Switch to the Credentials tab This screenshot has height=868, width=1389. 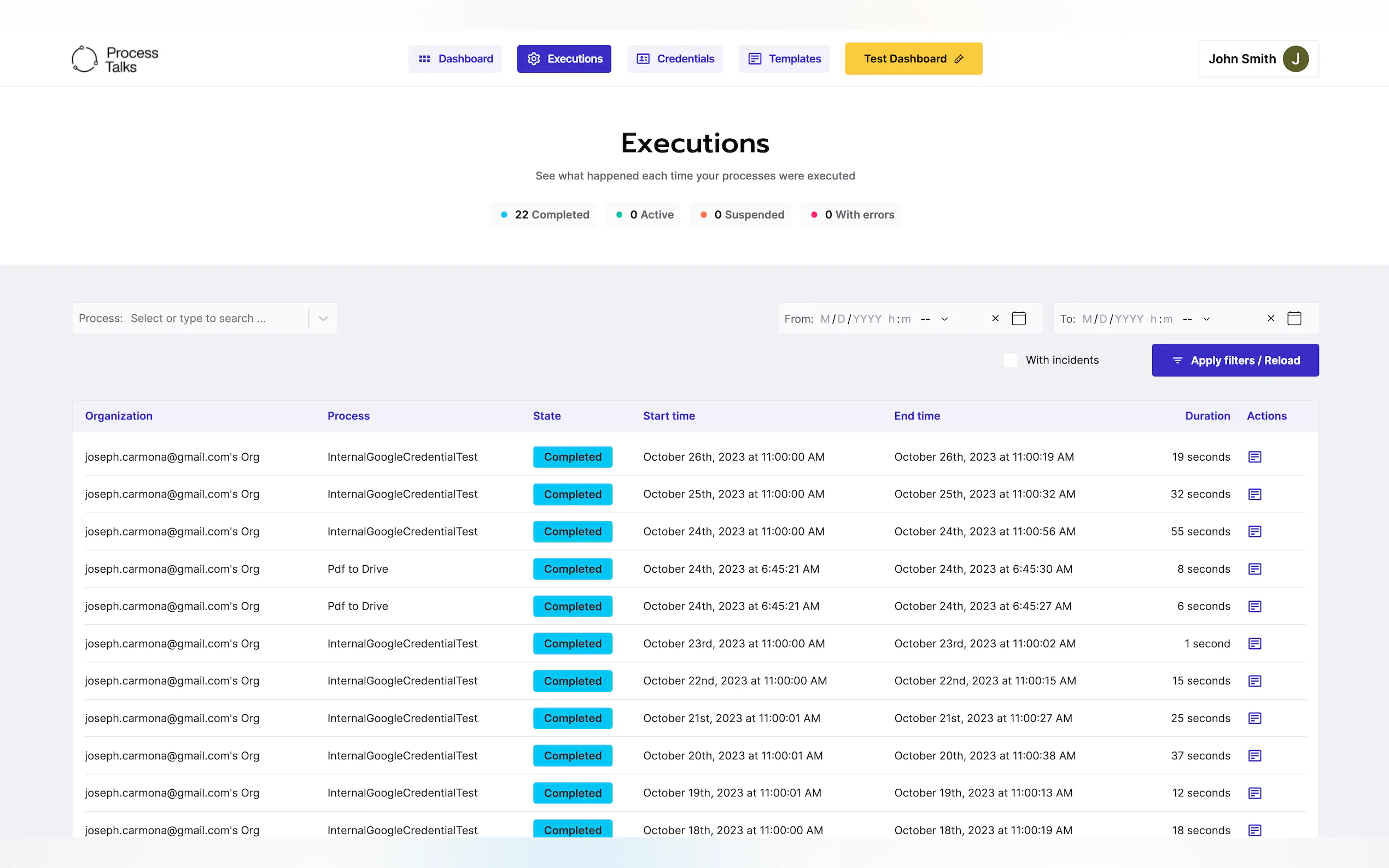[x=675, y=59]
